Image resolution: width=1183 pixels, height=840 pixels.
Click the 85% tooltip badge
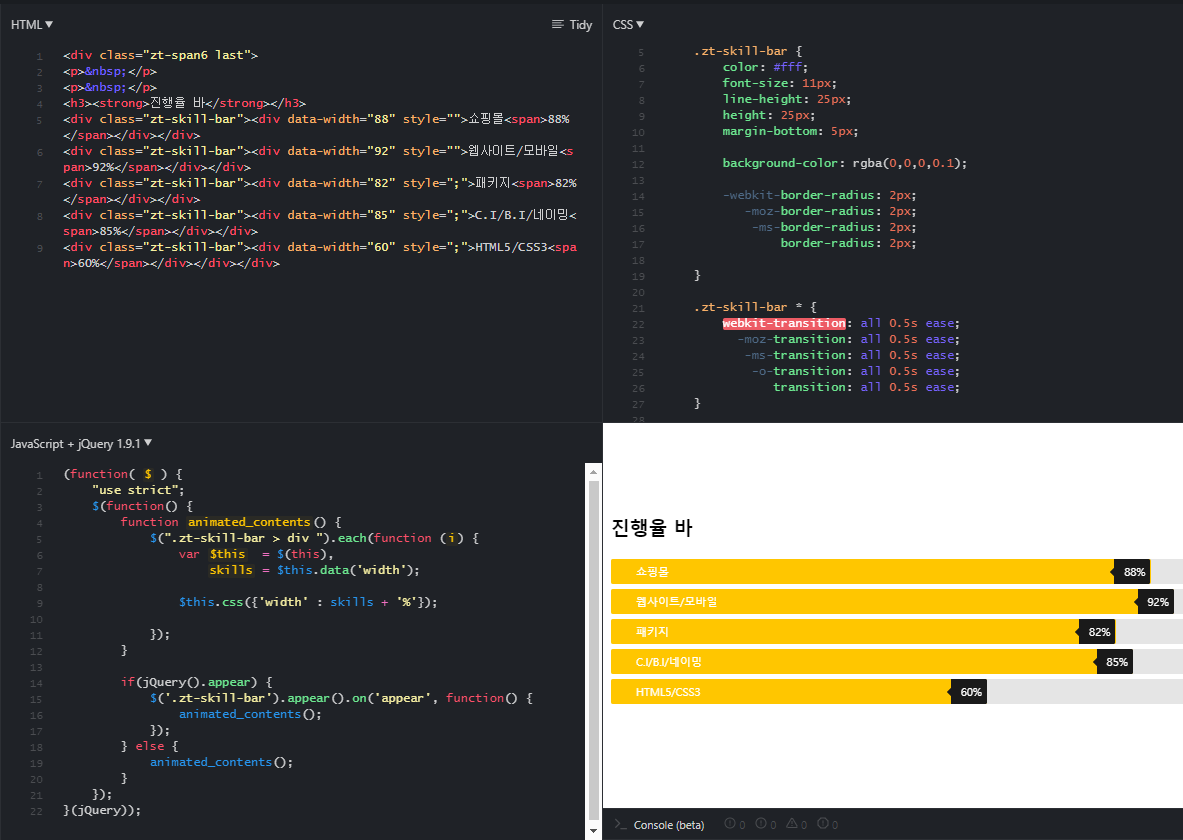[1116, 662]
